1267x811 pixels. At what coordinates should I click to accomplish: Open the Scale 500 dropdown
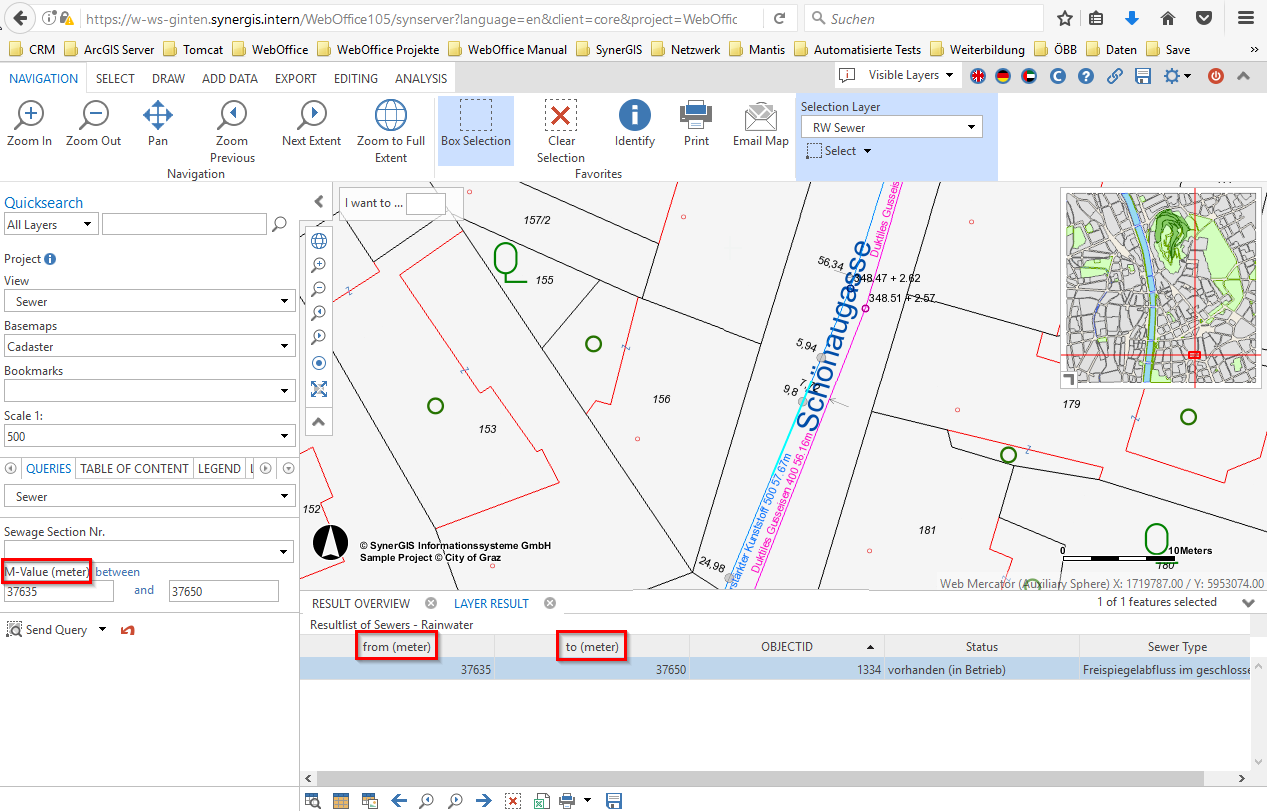tap(149, 436)
